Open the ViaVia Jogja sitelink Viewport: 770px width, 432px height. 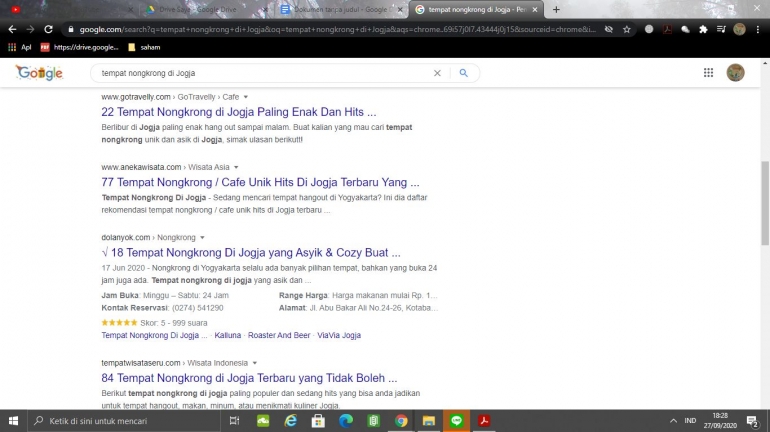[x=339, y=335]
